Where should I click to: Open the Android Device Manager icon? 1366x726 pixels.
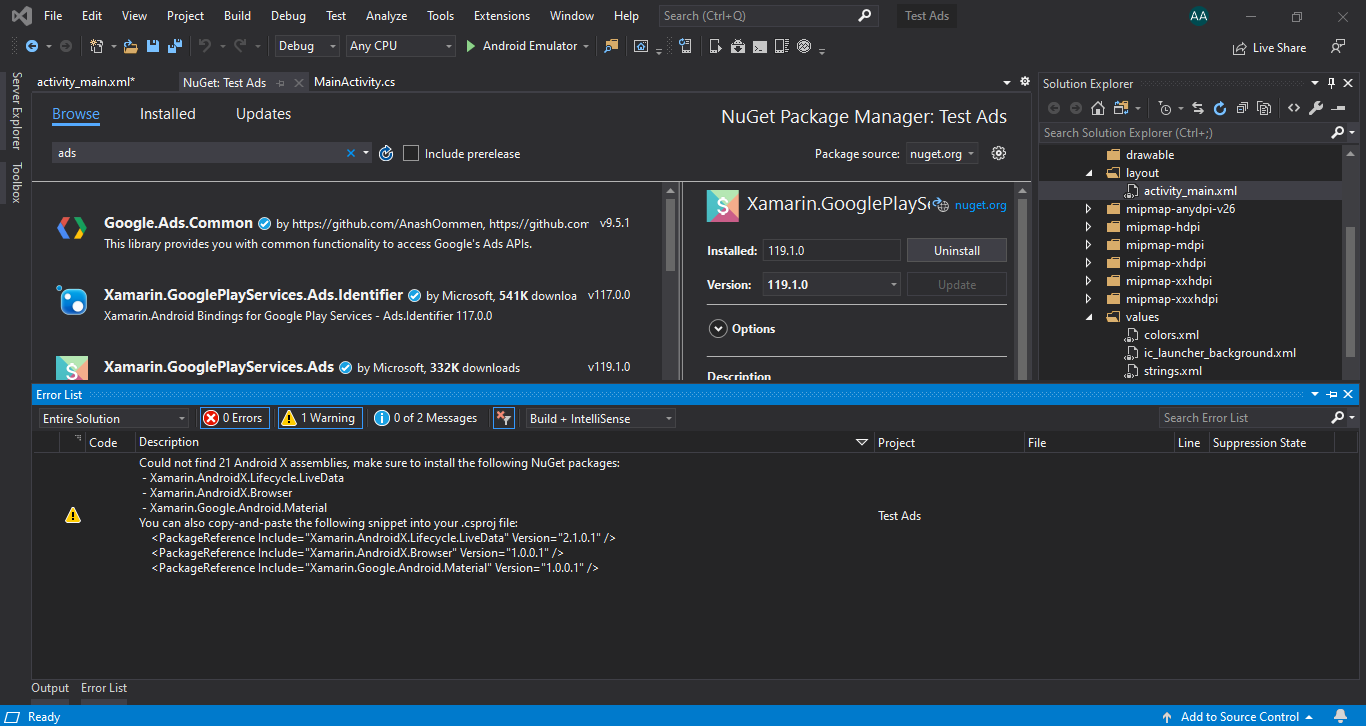click(x=715, y=46)
